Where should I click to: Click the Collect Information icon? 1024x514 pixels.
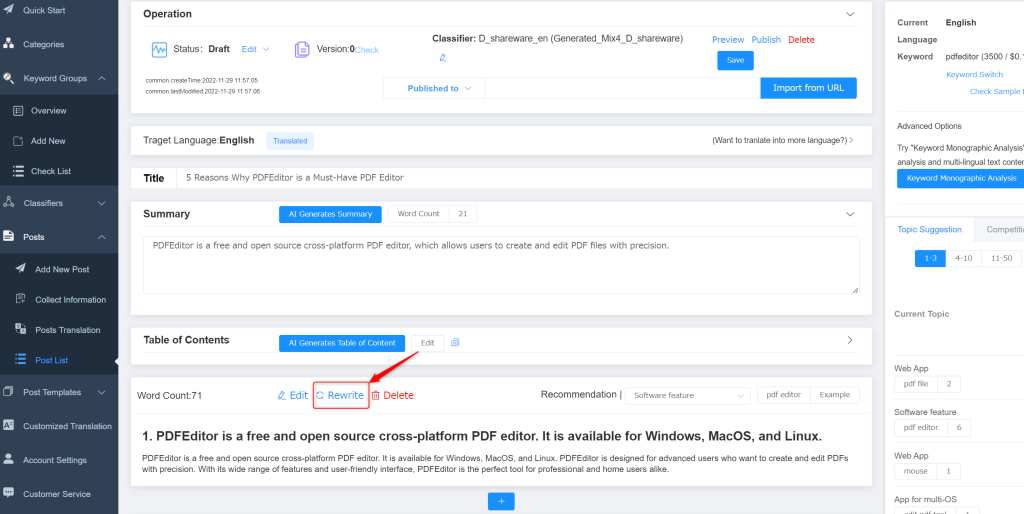tap(21, 299)
